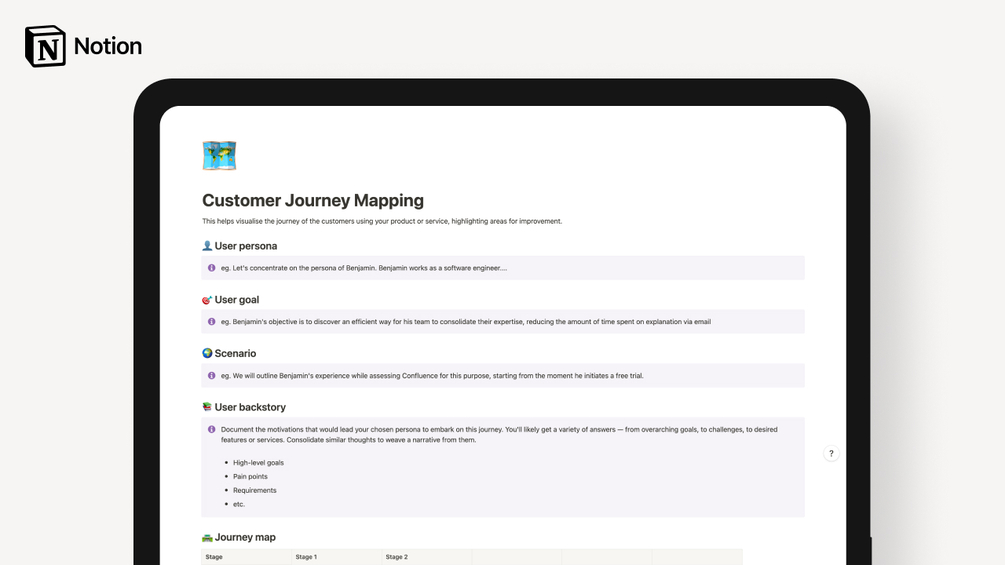
Task: Click the Pain points bullet
Action: pyautogui.click(x=250, y=477)
